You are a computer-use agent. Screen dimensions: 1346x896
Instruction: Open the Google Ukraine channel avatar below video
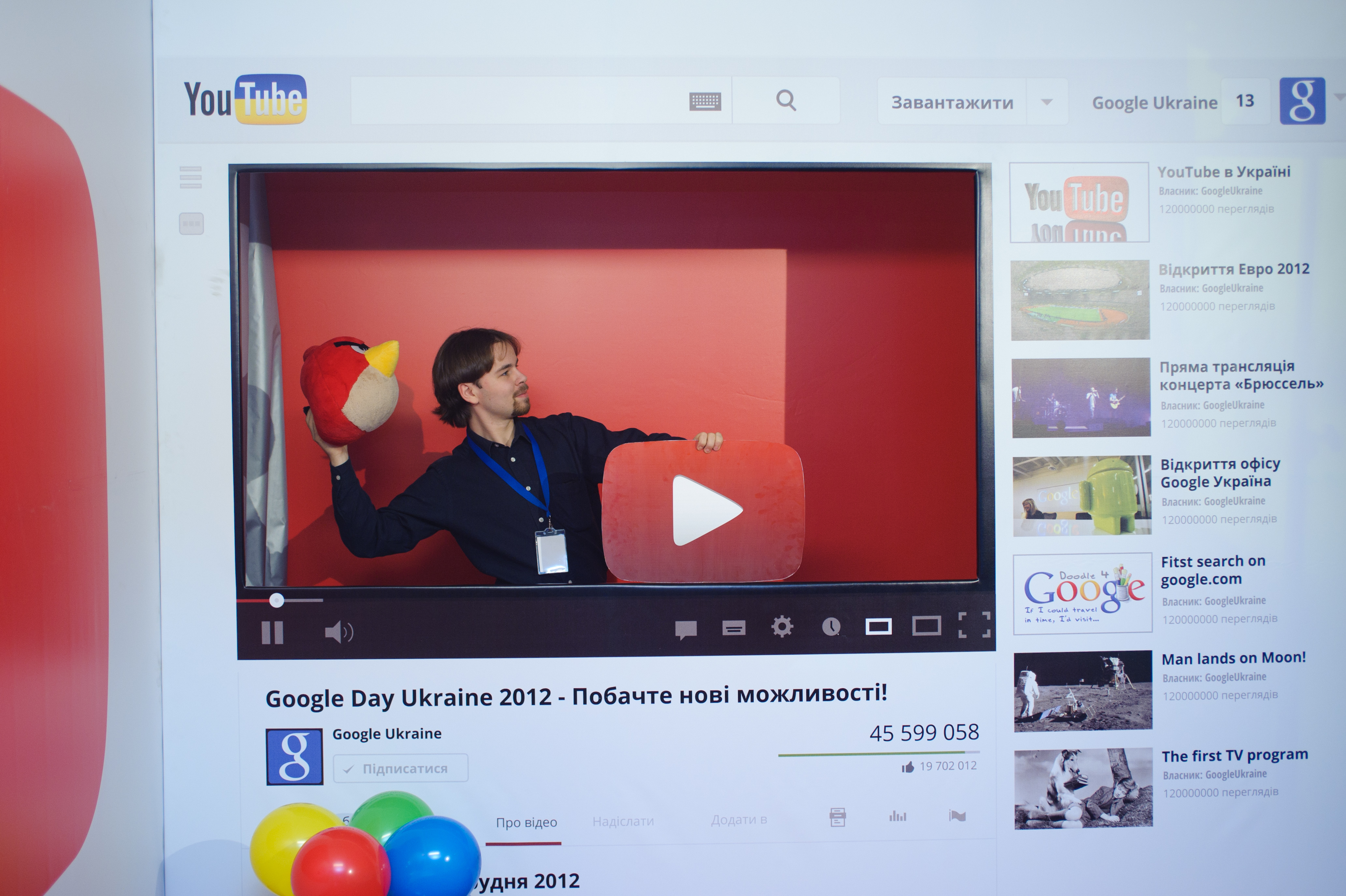pyautogui.click(x=294, y=756)
